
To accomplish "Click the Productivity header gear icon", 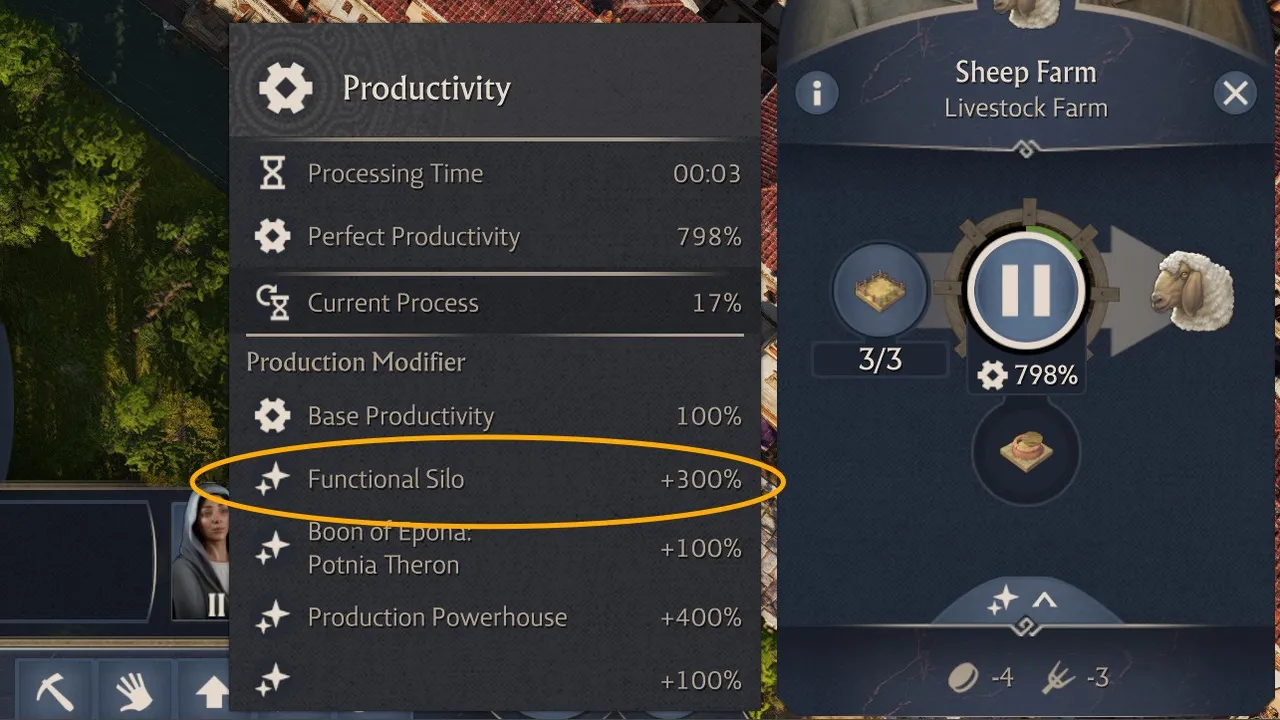I will 285,88.
